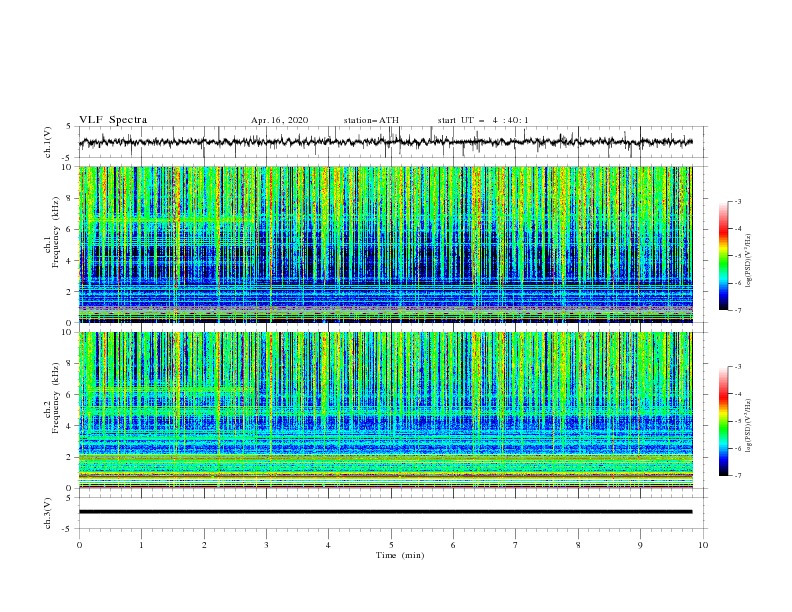The width and height of the screenshot is (792, 612).
Task: Click the time axis tick label "8"
Action: pyautogui.click(x=578, y=545)
